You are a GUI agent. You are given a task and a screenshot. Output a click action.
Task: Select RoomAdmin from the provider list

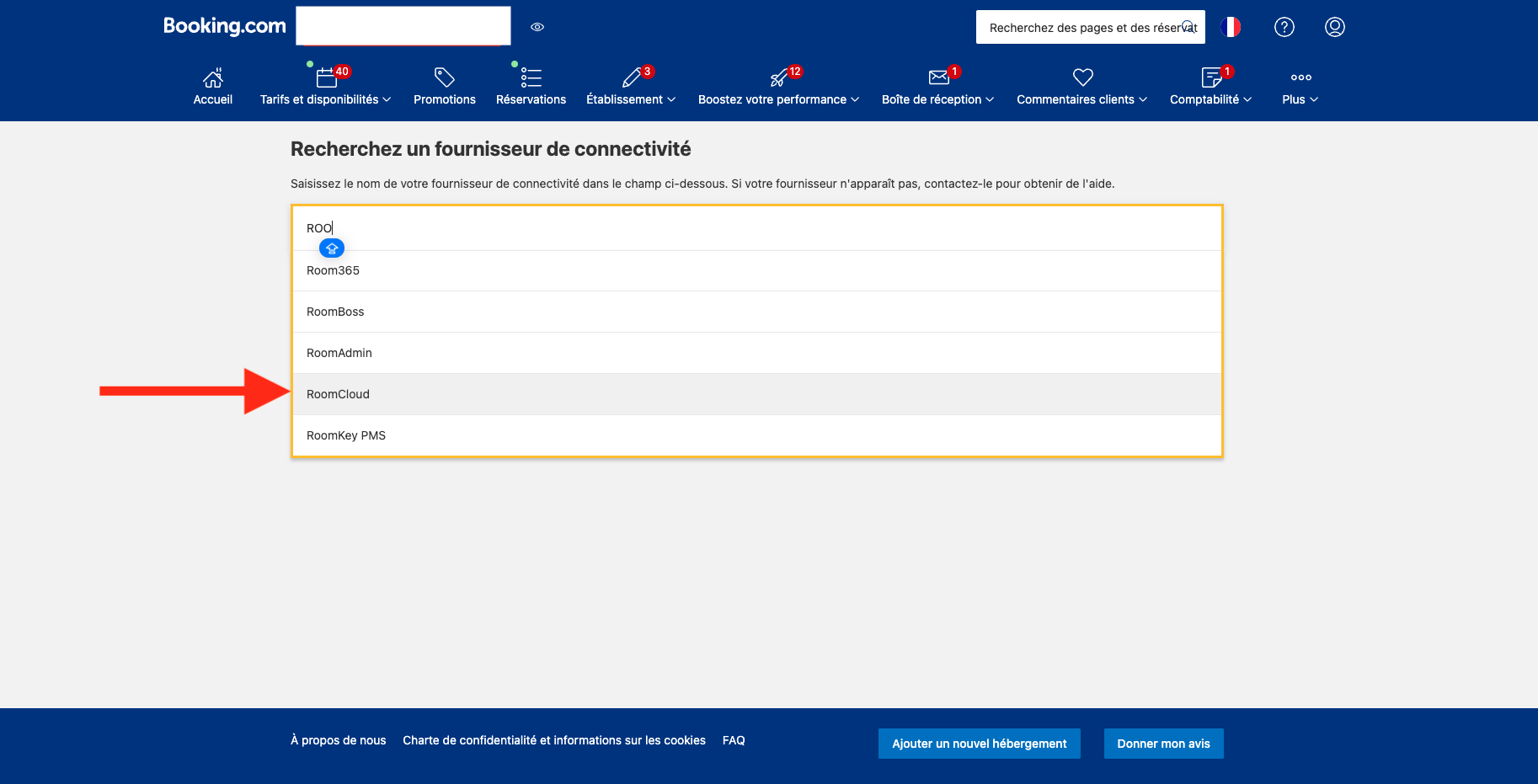(x=757, y=353)
